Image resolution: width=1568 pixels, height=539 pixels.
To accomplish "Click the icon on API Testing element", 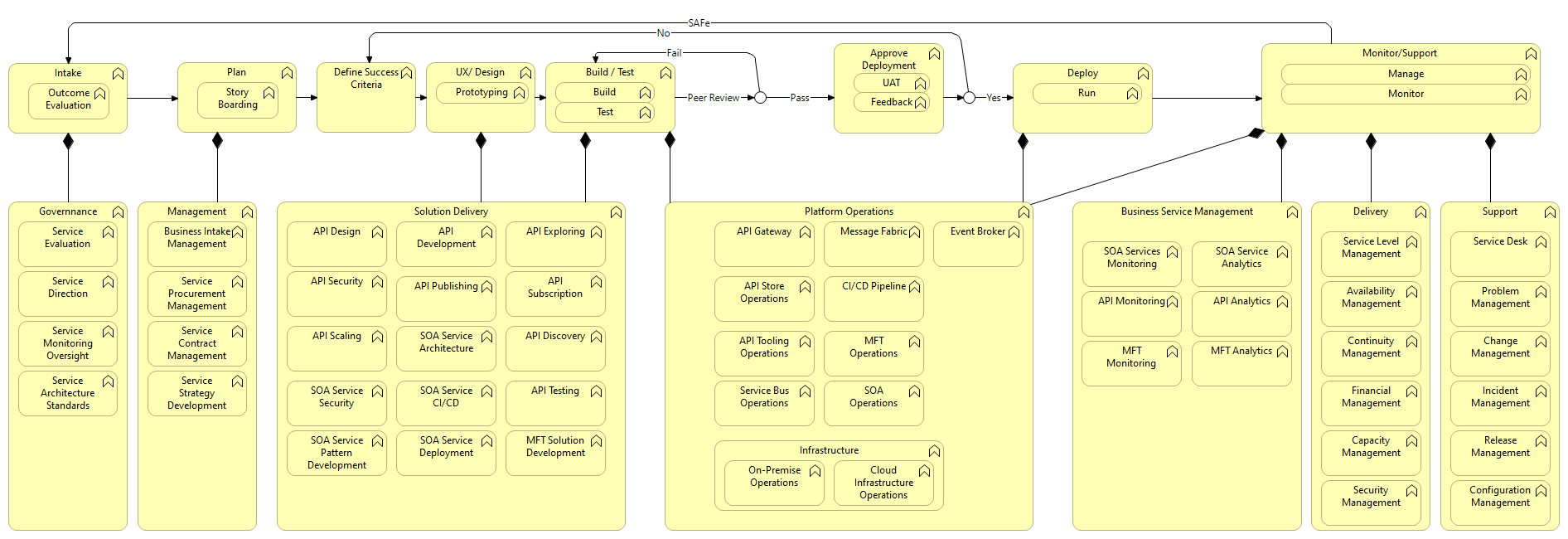I will click(596, 391).
